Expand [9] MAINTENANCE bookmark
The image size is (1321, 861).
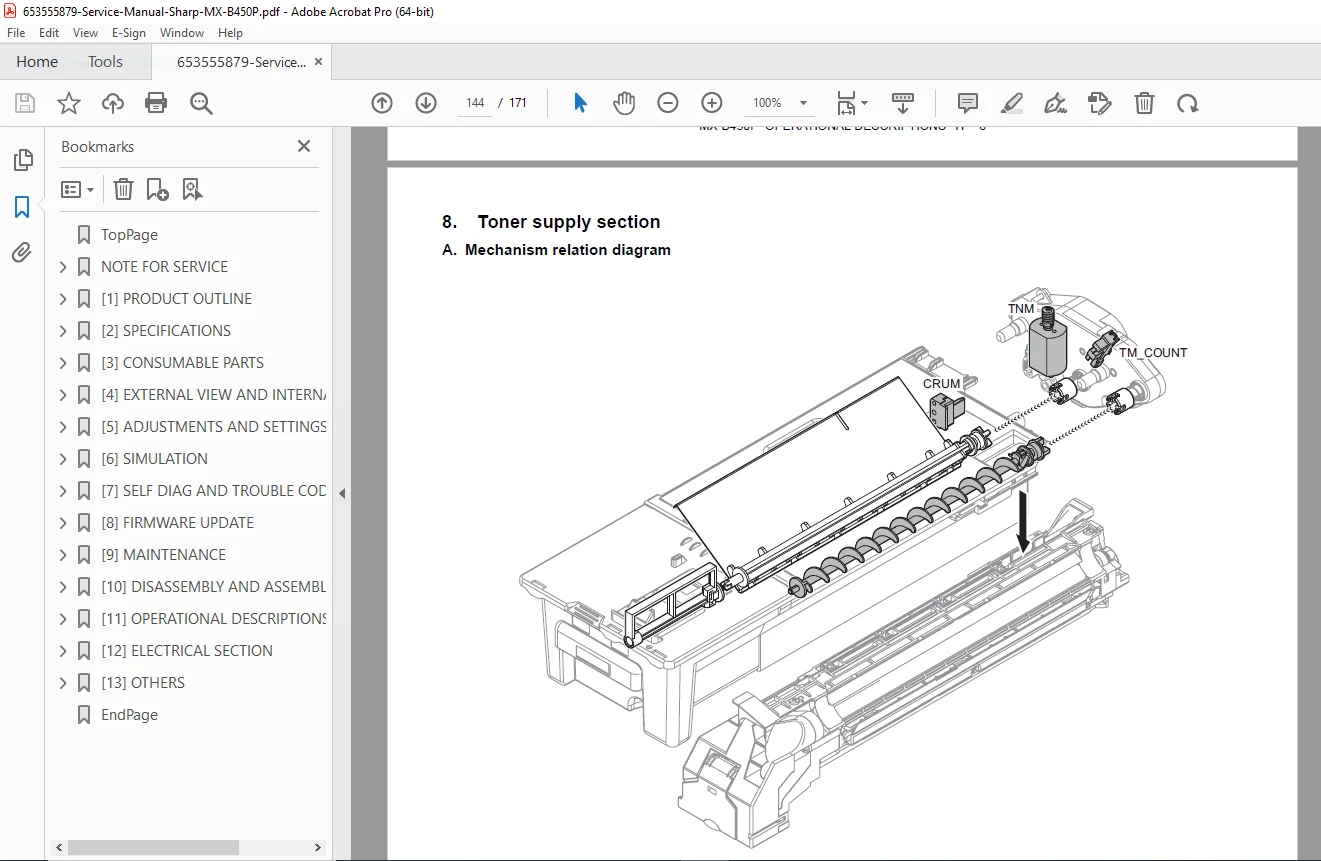click(63, 555)
